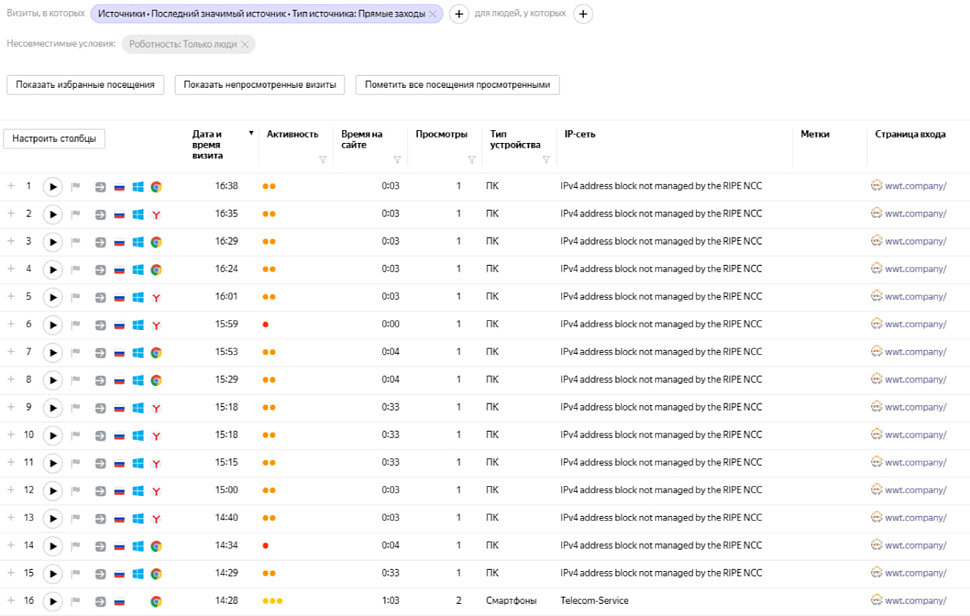Image resolution: width=970 pixels, height=616 pixels.
Task: Click the Russian flag icon in row 7
Action: click(119, 352)
